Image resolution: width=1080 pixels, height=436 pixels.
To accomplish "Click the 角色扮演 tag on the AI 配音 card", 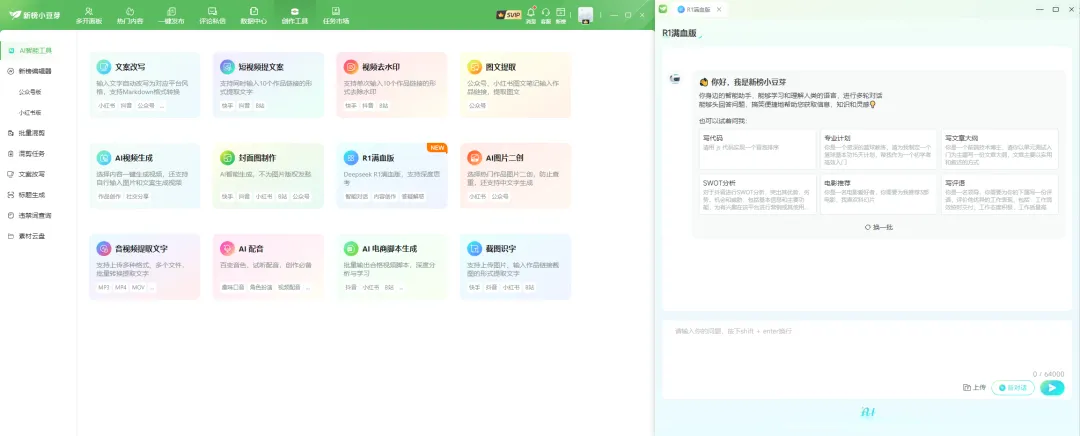I will click(261, 287).
